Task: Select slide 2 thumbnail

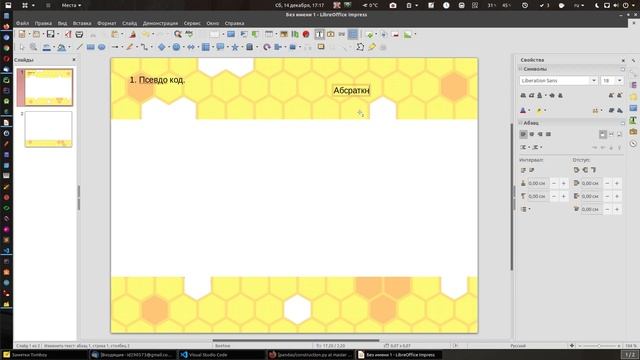Action: pos(48,129)
